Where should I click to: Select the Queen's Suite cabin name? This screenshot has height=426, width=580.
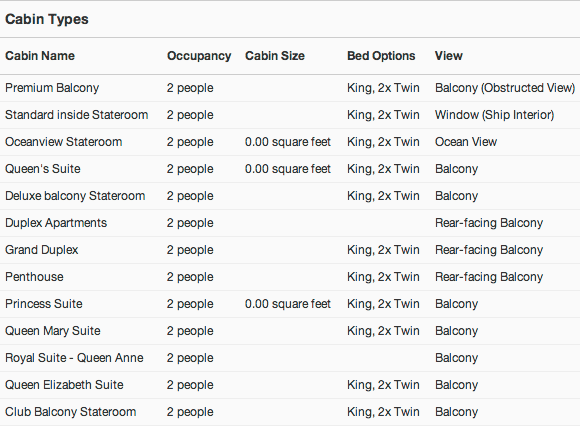[43, 169]
